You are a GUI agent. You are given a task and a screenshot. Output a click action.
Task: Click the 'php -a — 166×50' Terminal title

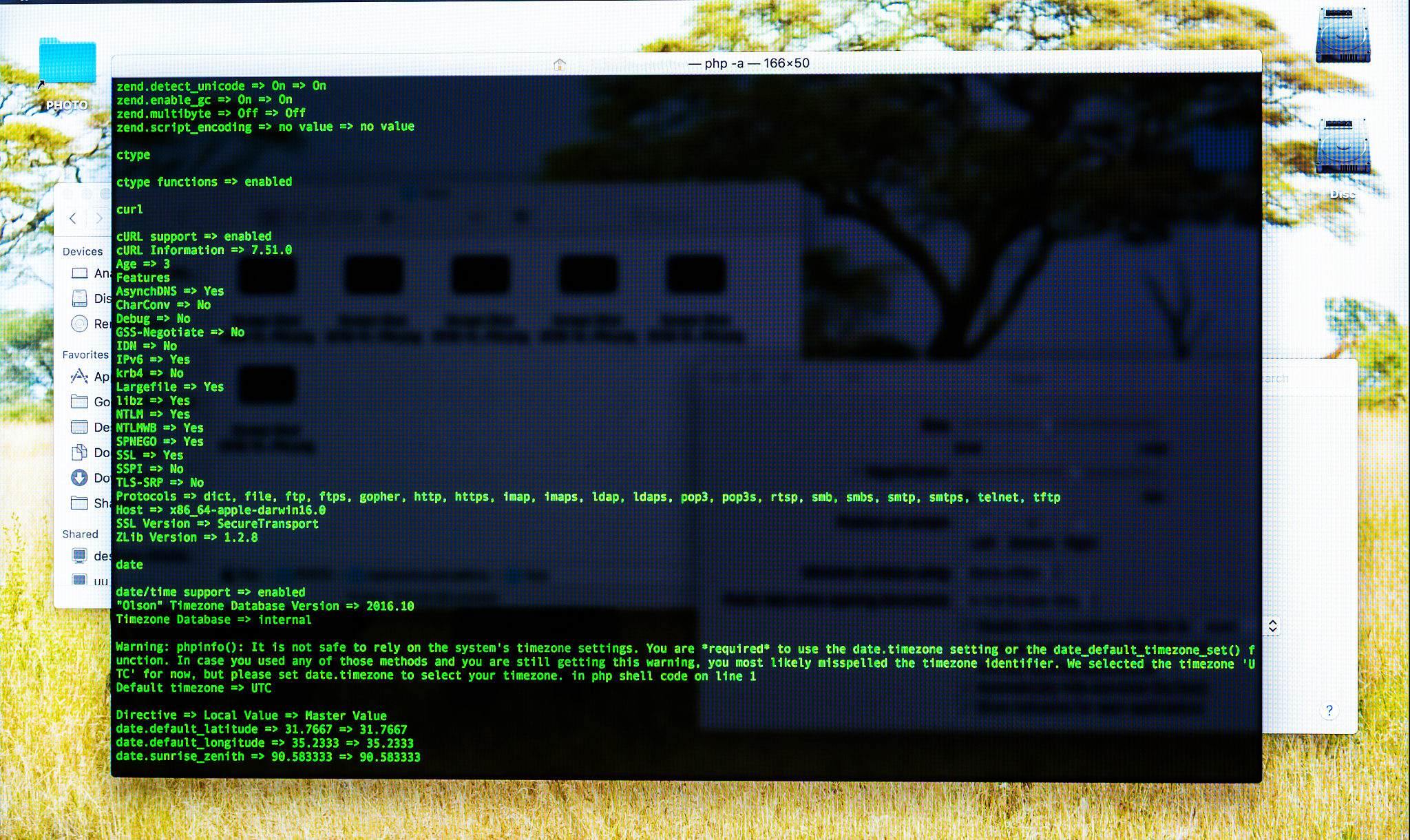pyautogui.click(x=749, y=63)
